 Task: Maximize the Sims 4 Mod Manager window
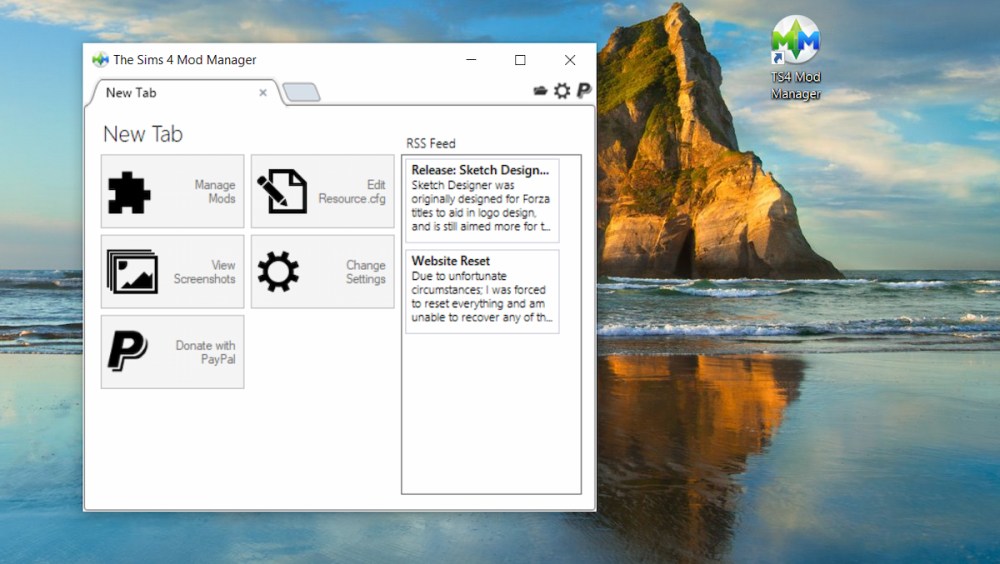click(x=520, y=60)
